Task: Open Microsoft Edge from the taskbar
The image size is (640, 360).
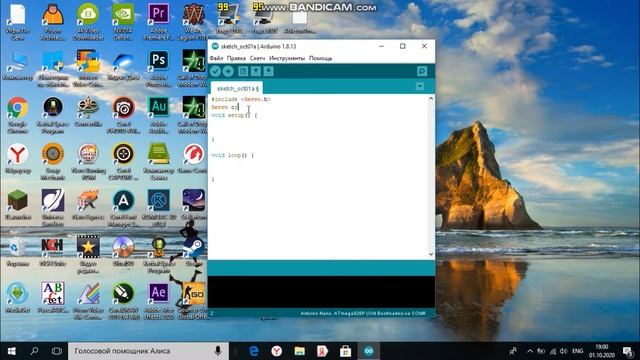Action: [254, 351]
